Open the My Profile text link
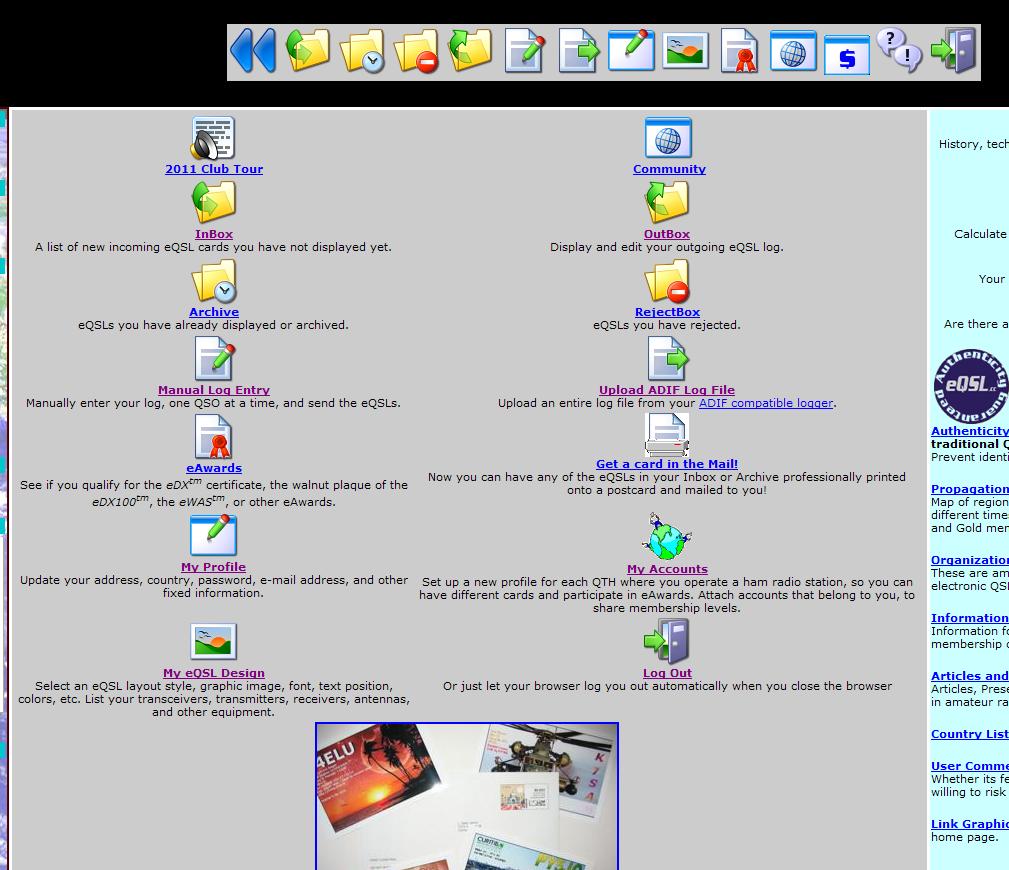This screenshot has width=1009, height=870. click(214, 567)
